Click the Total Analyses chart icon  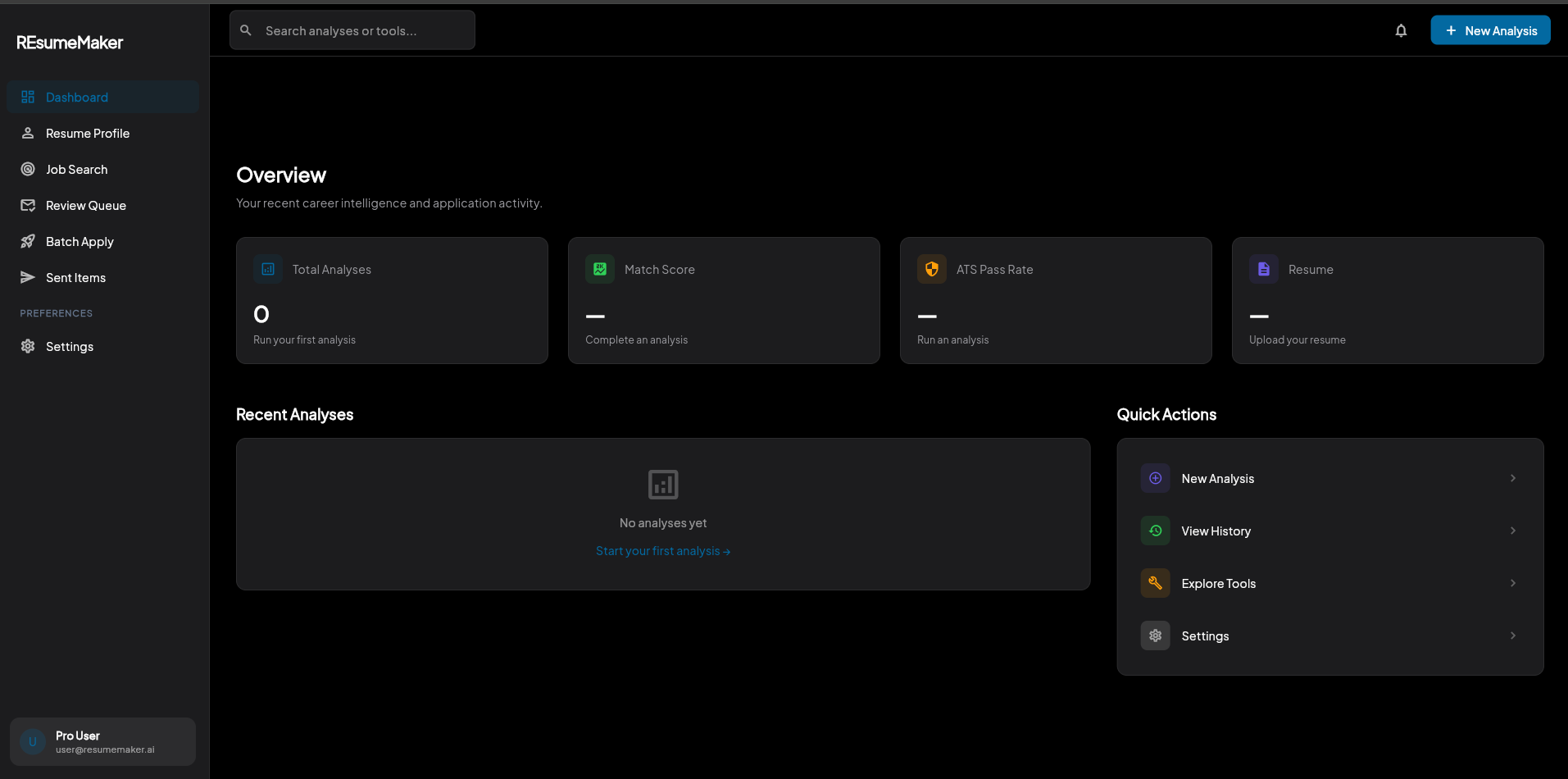pyautogui.click(x=268, y=269)
